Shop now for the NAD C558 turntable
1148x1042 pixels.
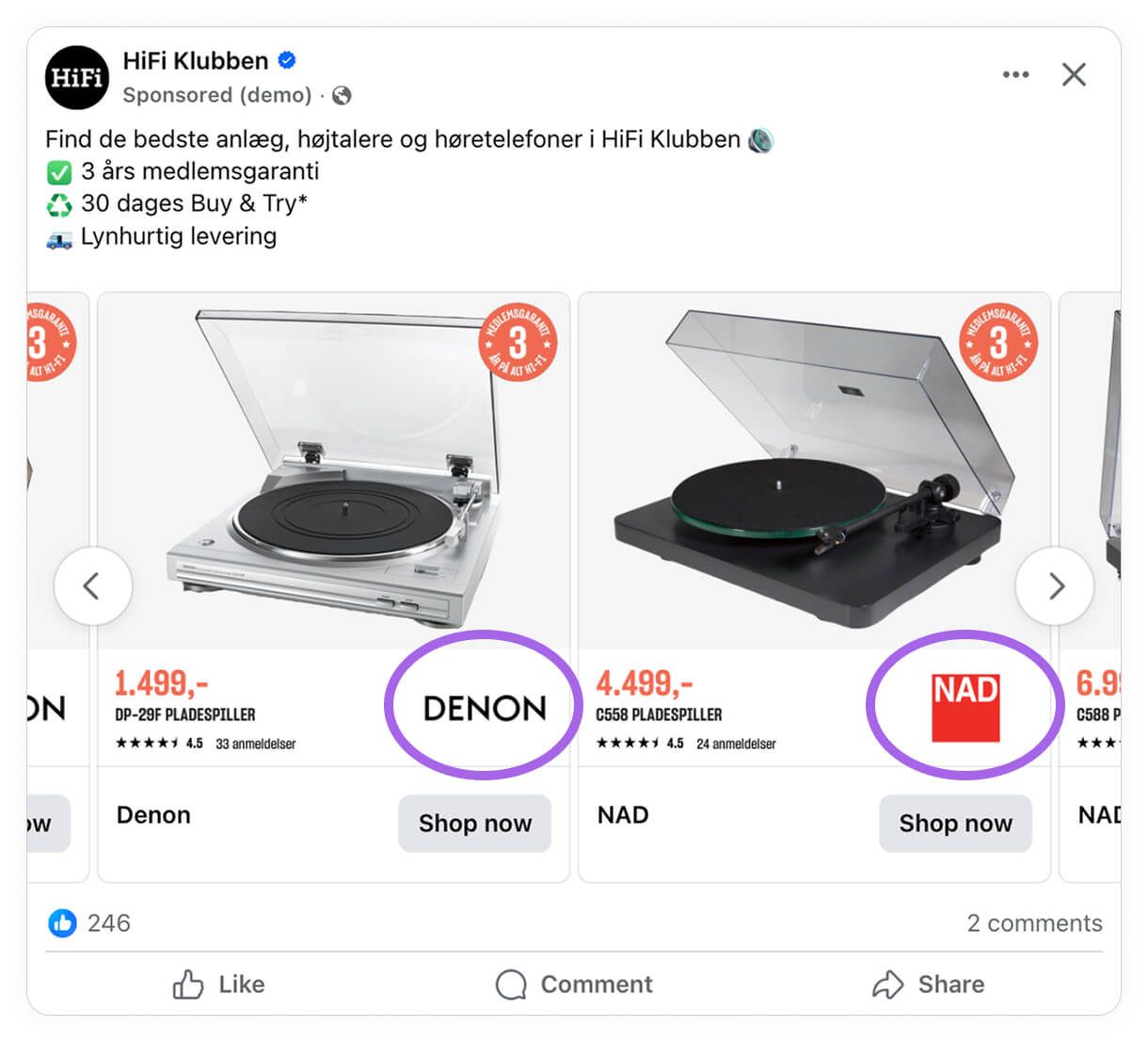(x=955, y=824)
